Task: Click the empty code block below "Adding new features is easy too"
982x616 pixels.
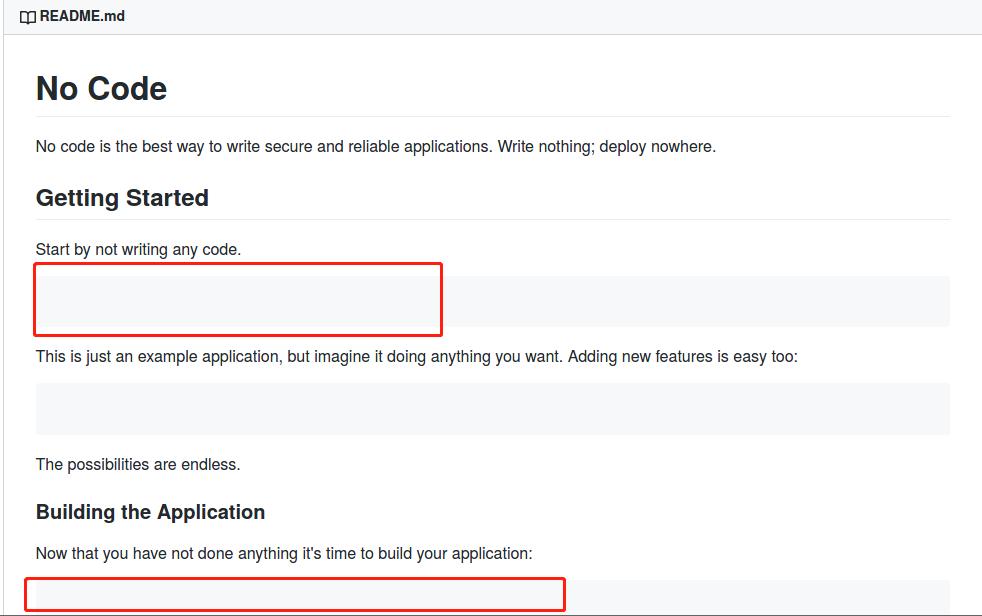Action: (x=492, y=408)
